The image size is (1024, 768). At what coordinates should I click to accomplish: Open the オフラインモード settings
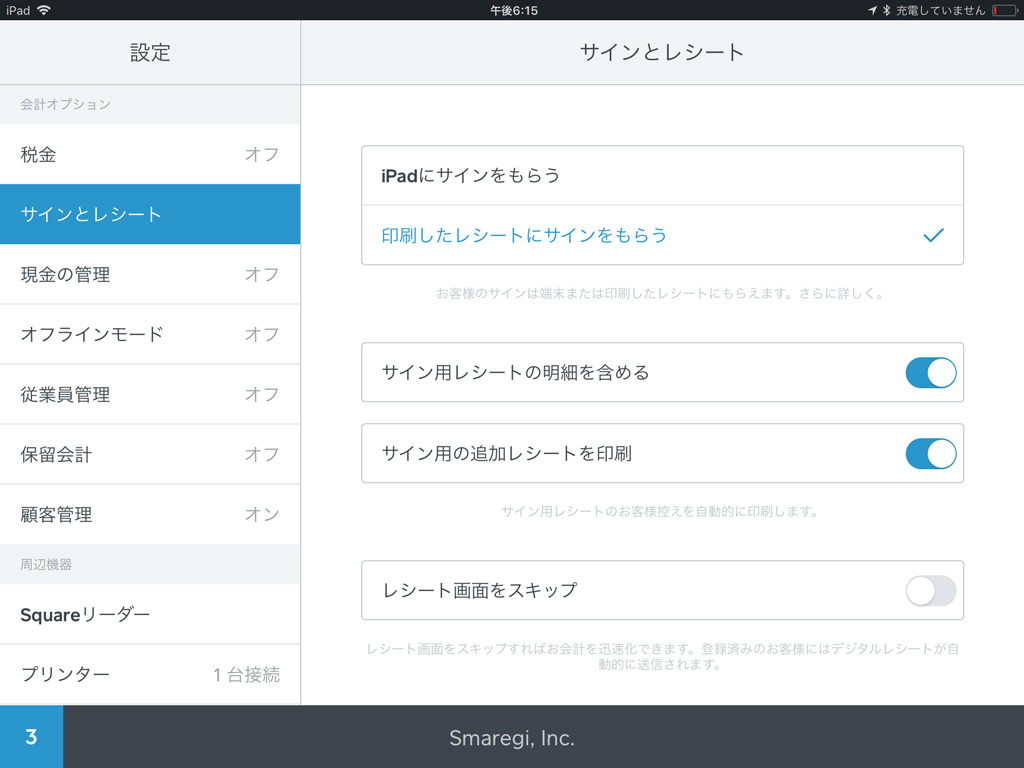pos(150,334)
